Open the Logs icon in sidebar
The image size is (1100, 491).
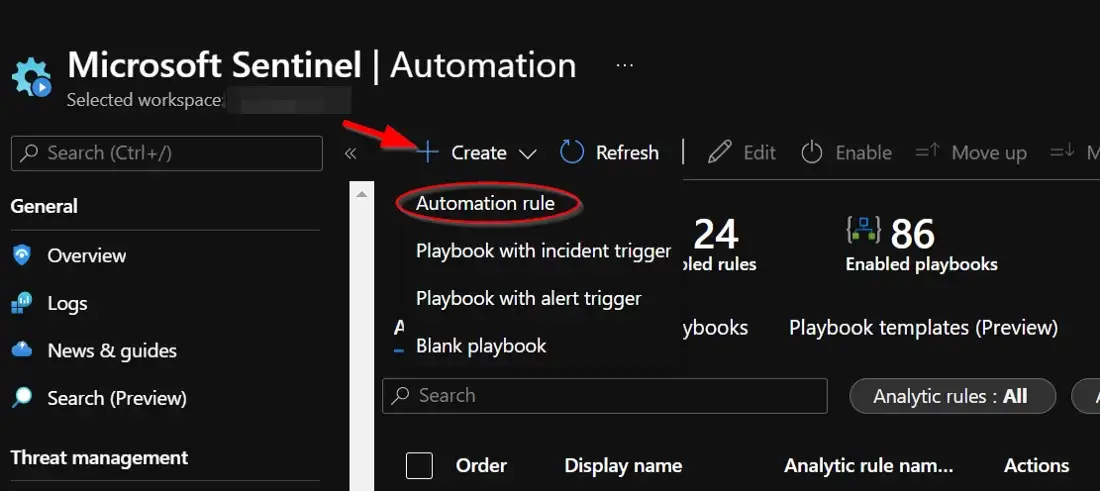pos(22,304)
